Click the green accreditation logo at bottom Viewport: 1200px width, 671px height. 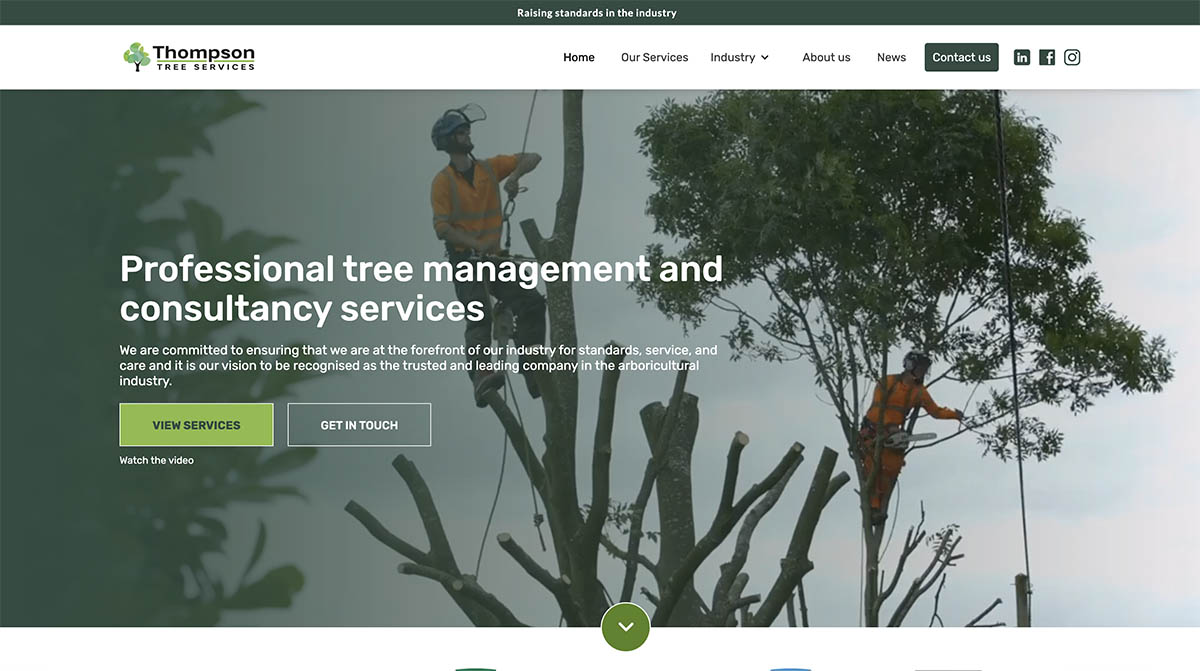[475, 667]
